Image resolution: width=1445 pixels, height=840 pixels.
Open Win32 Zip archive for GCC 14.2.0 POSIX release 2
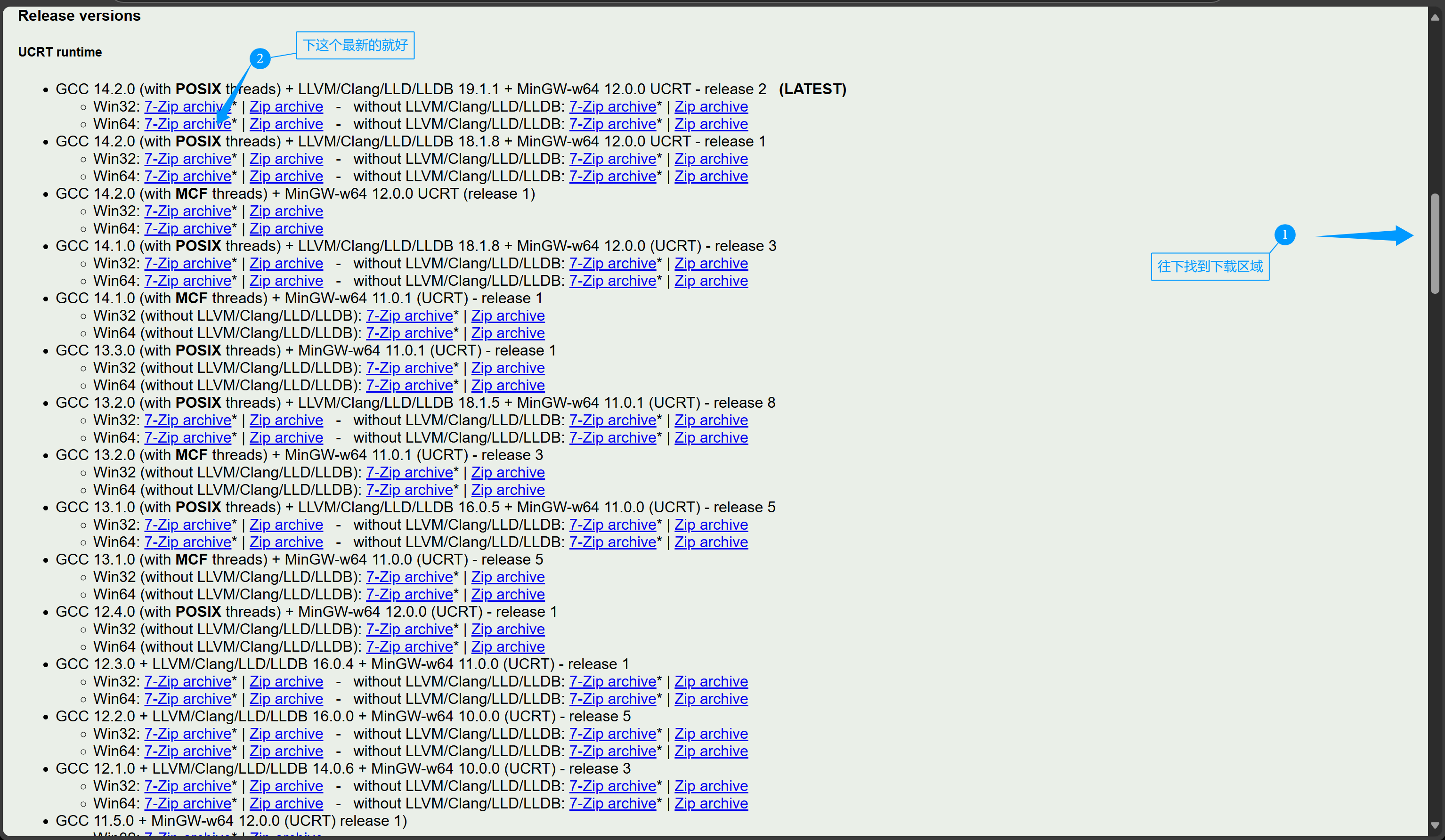point(286,107)
